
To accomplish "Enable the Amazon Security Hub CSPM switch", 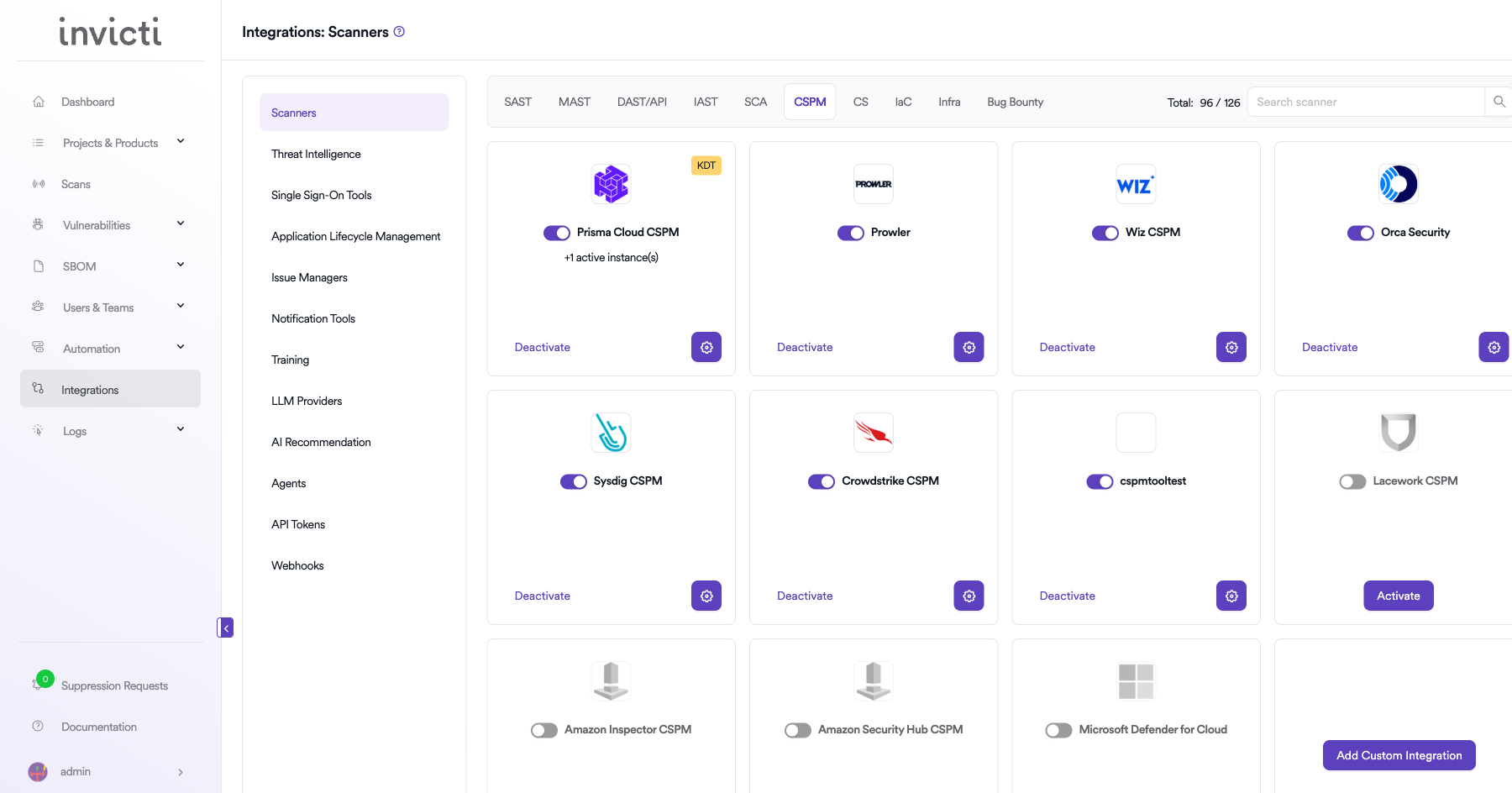I will 797,730.
